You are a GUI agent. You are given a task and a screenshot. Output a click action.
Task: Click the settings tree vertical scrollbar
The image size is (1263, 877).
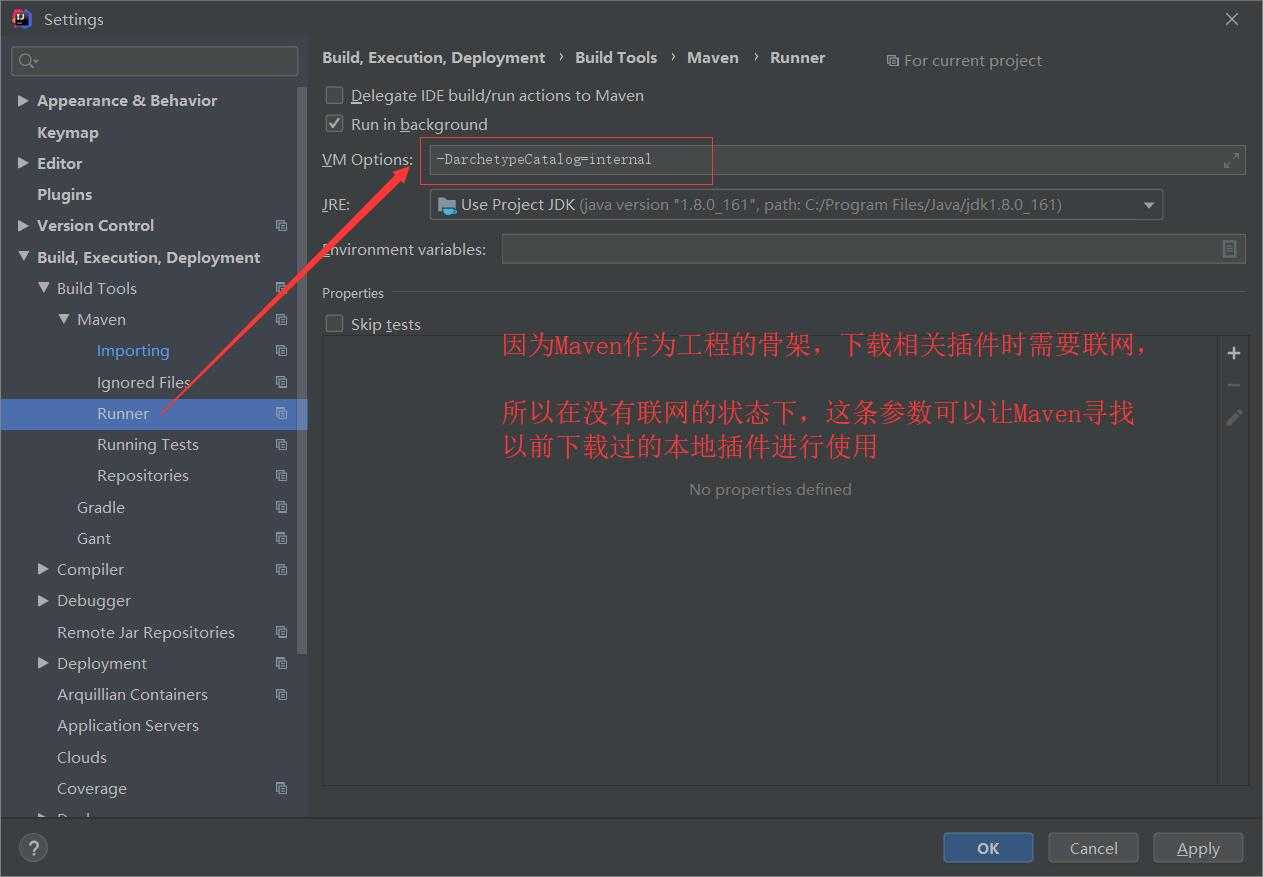pyautogui.click(x=302, y=370)
